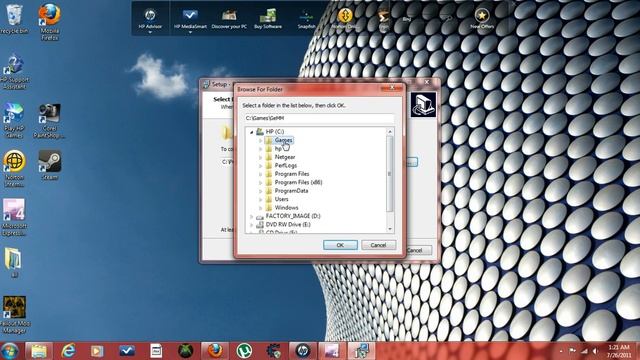Open Snapfish in the HP dock
Screen dimensions: 640x360
tap(307, 19)
